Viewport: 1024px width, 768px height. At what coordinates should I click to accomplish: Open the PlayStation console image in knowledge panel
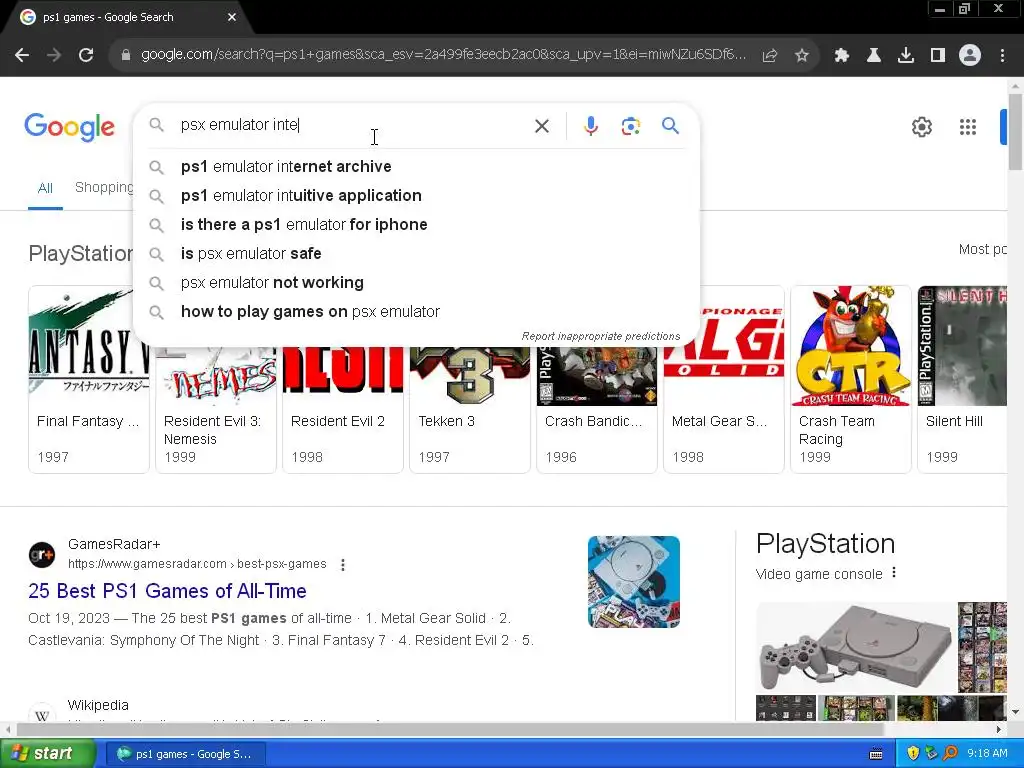856,647
